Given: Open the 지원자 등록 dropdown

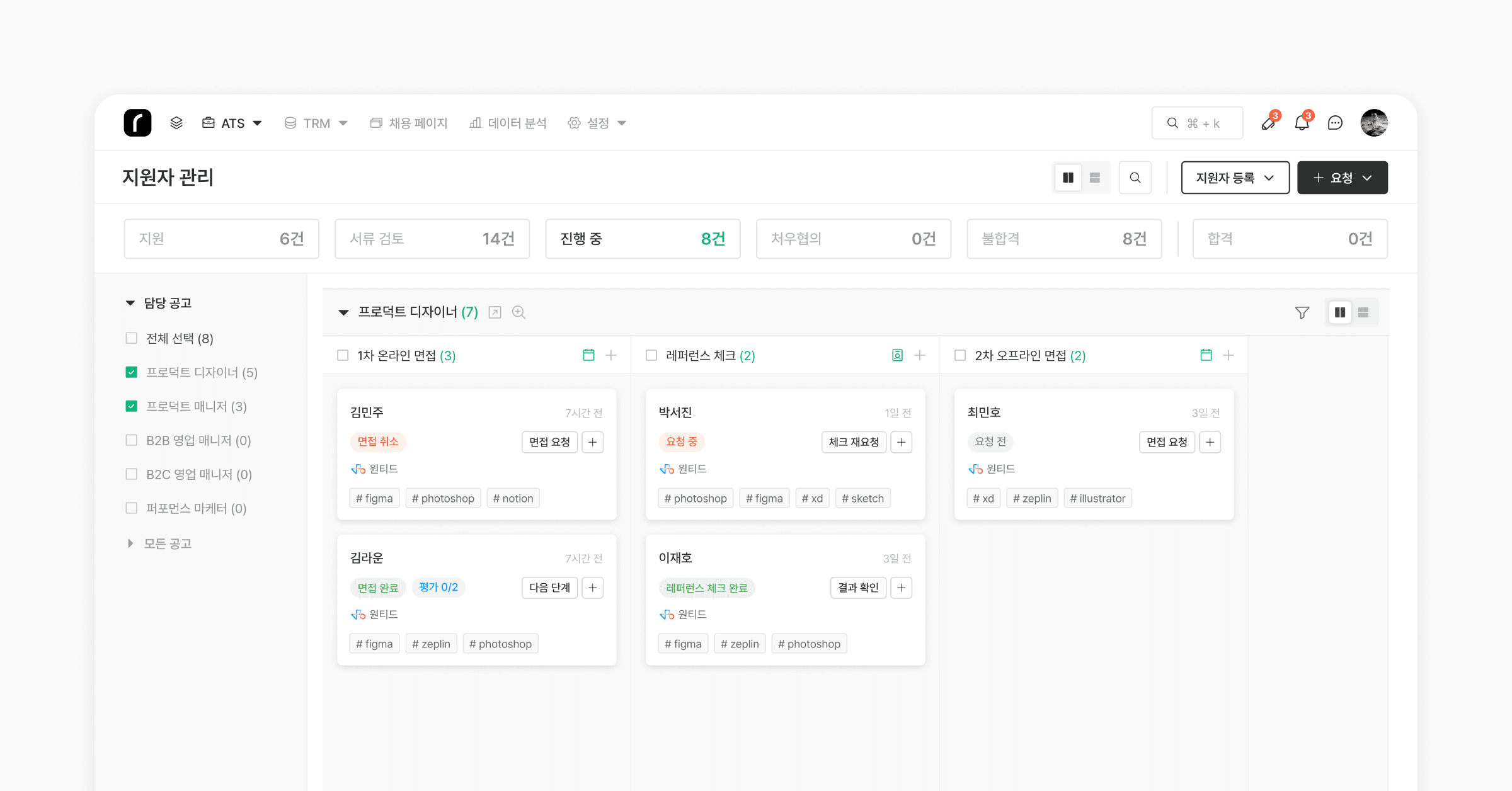Looking at the screenshot, I should [1235, 178].
